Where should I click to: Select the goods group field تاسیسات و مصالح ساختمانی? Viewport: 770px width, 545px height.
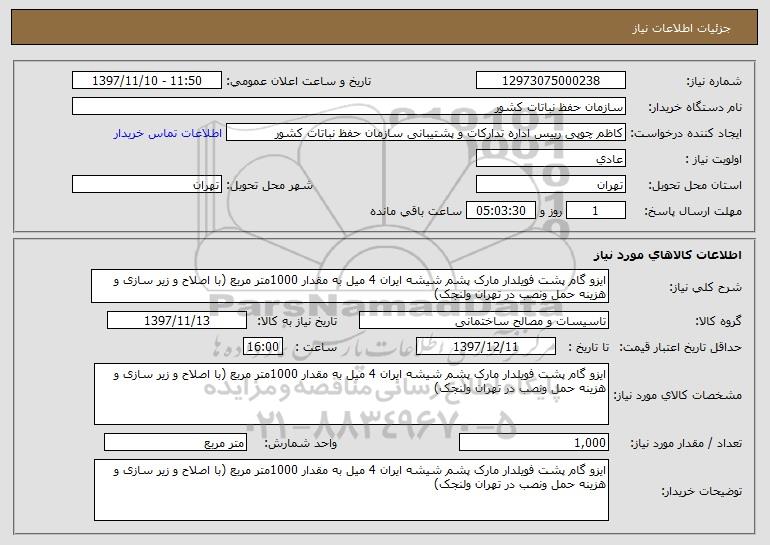(x=484, y=321)
